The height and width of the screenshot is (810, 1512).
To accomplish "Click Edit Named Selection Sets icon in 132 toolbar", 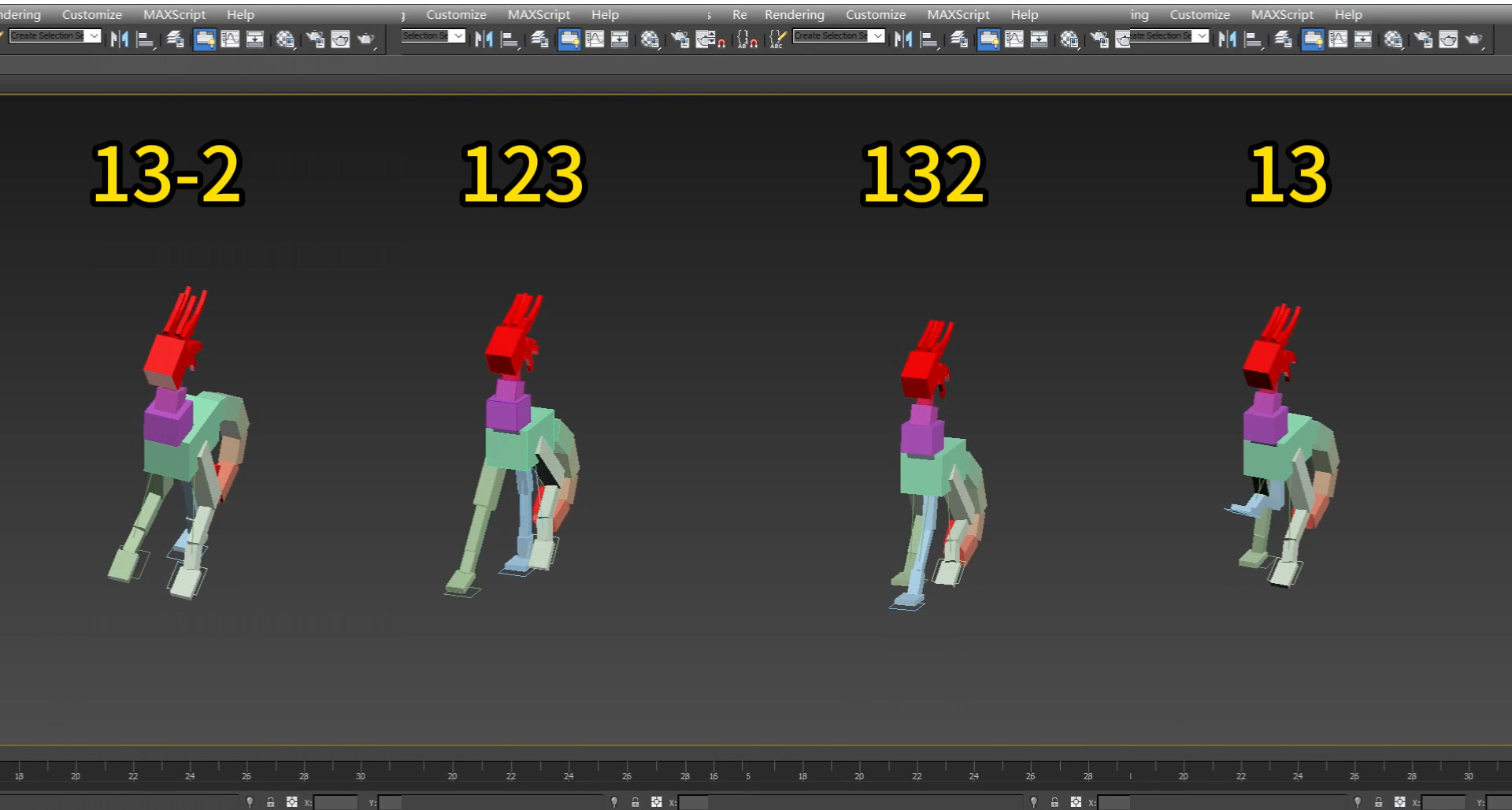I will tap(777, 39).
